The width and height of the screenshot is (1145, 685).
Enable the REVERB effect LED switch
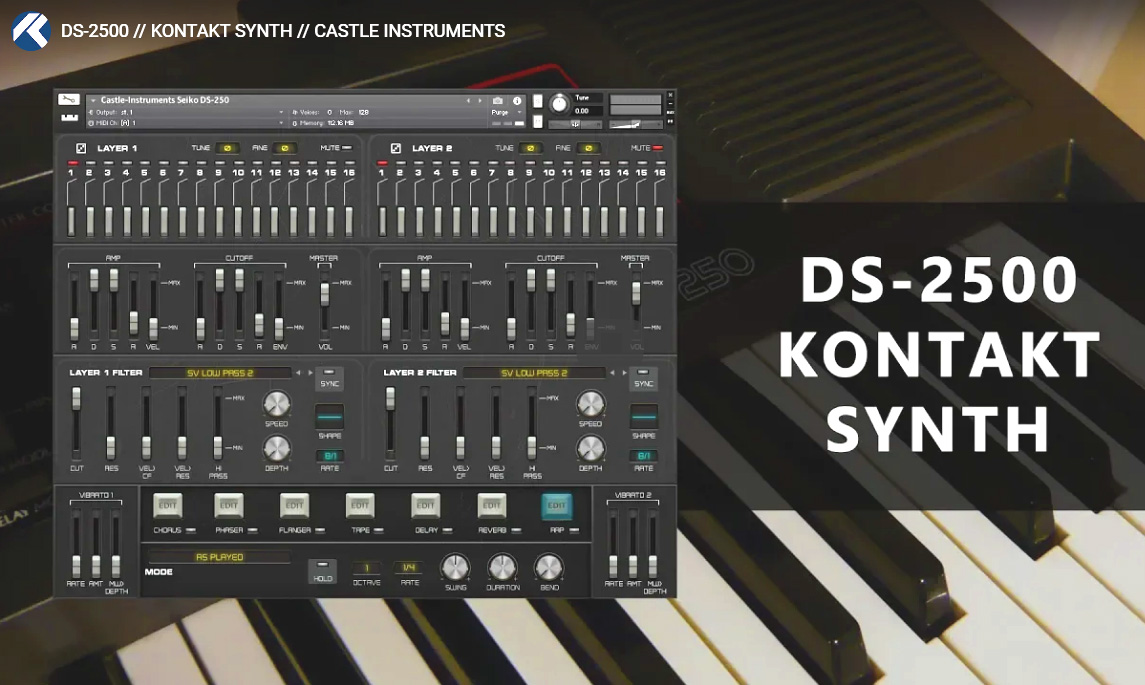coord(516,530)
